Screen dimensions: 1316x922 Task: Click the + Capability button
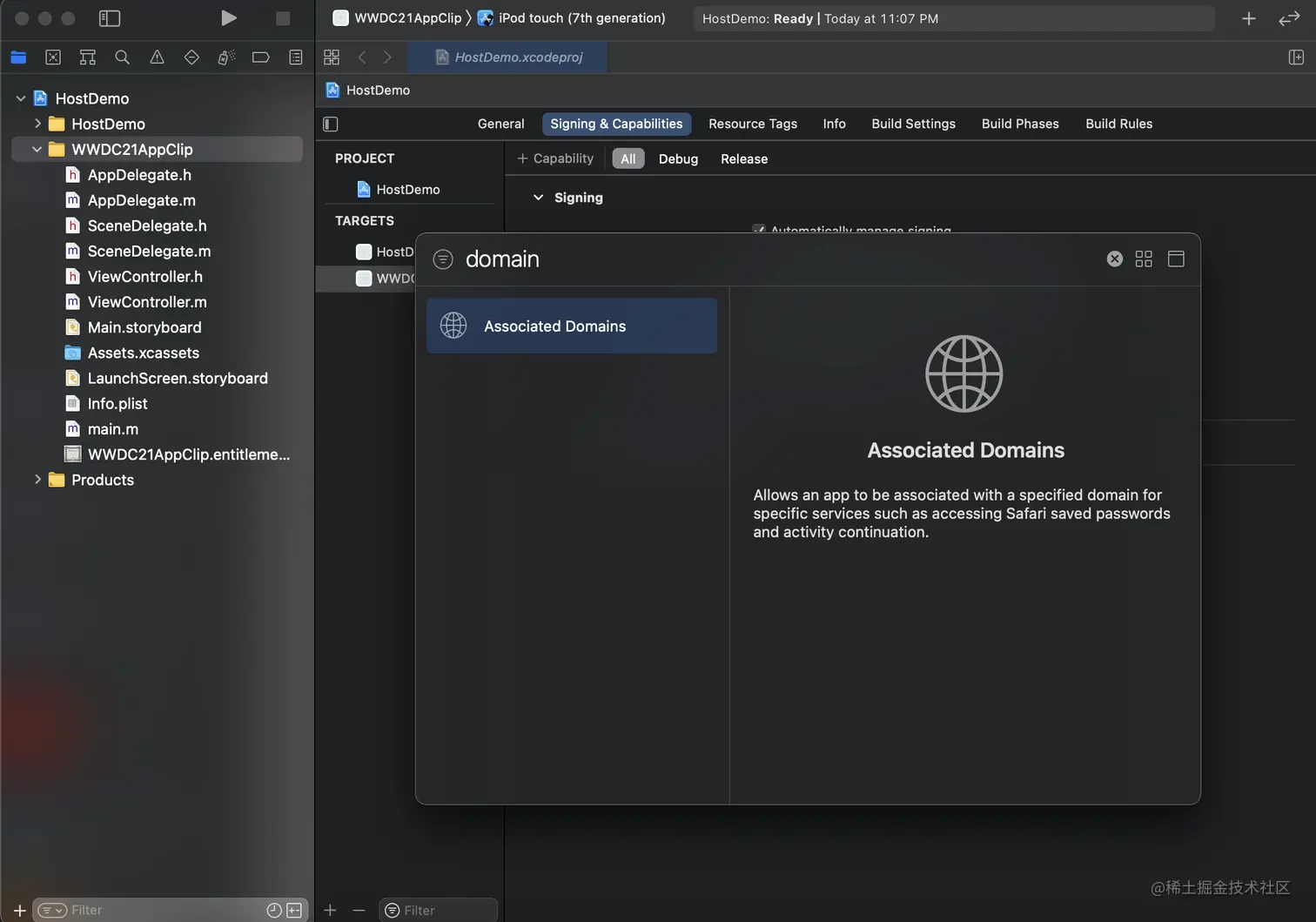555,158
